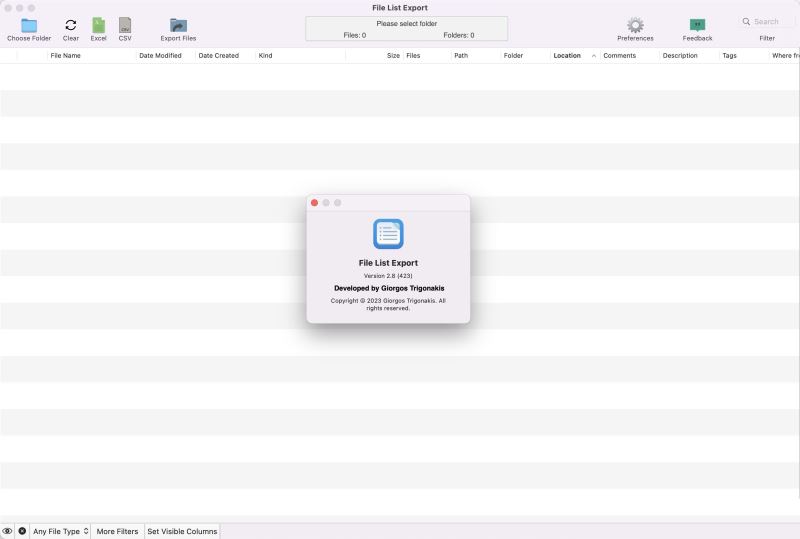Sort by Kind column header
Viewport: 800px width, 539px height.
coord(265,56)
